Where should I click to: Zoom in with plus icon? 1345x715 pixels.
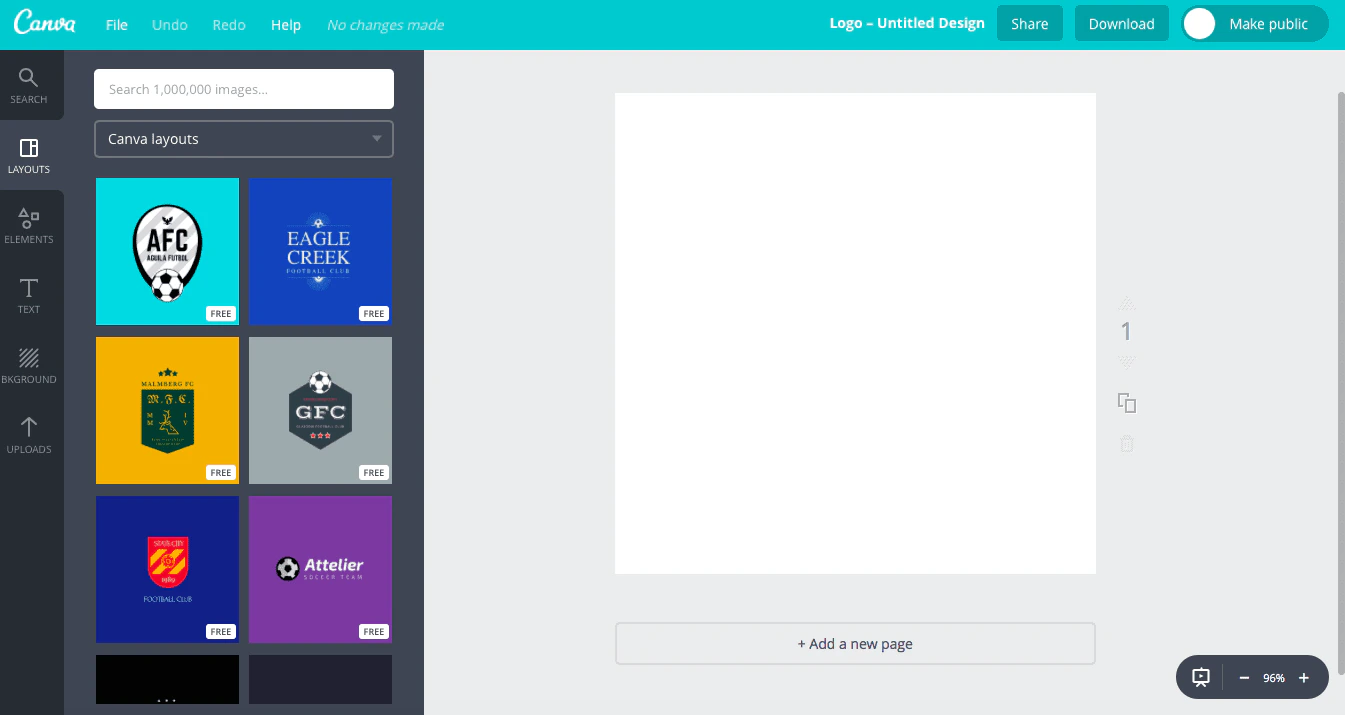(1304, 678)
